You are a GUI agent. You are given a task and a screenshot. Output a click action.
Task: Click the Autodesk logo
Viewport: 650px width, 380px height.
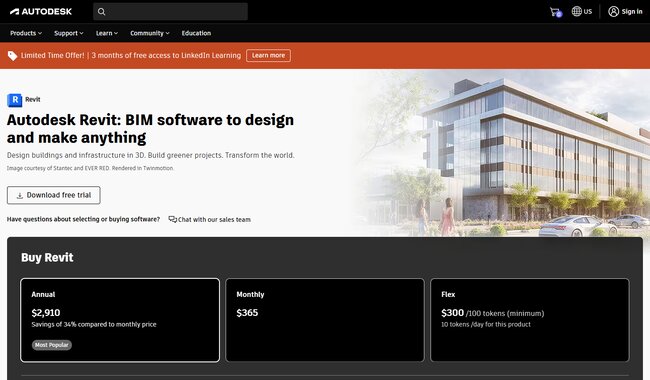click(41, 12)
